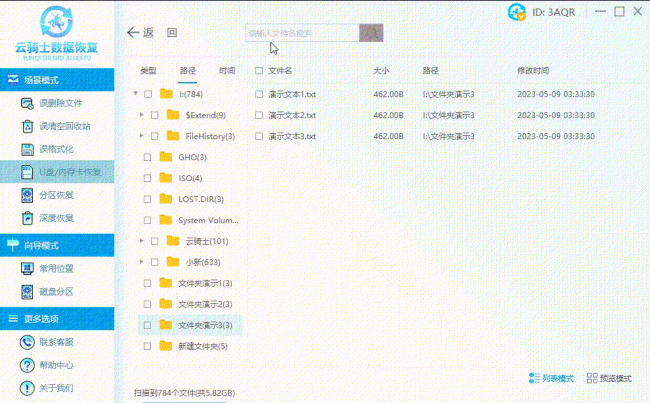Image resolution: width=650 pixels, height=403 pixels.
Task: Select U盘/内存卡恢复 card icon
Action: (x=27, y=172)
